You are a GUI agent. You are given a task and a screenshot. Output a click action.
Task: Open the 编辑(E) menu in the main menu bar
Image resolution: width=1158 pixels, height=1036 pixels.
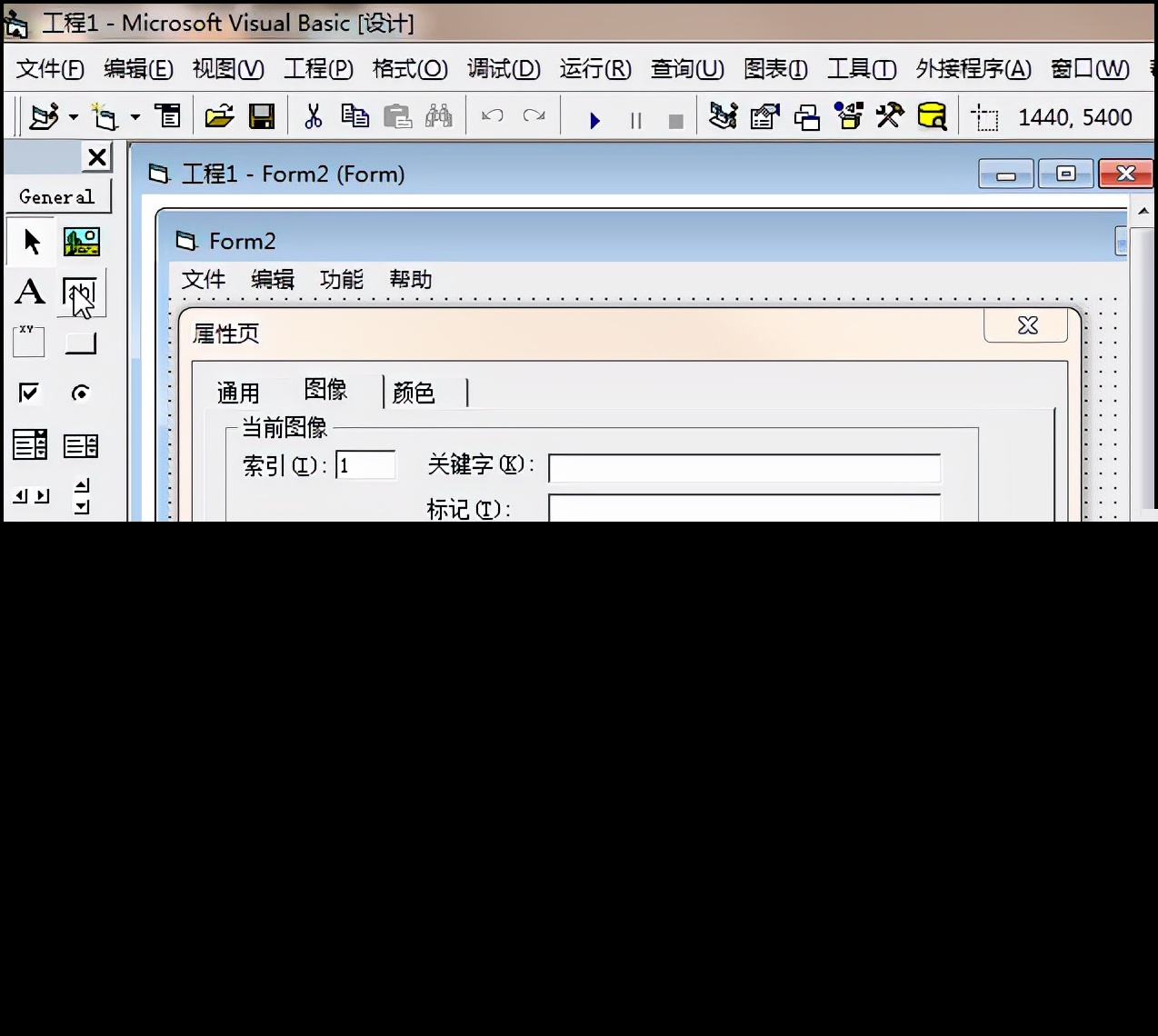pyautogui.click(x=138, y=69)
